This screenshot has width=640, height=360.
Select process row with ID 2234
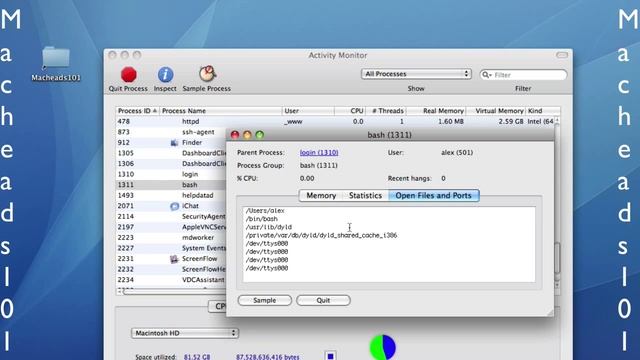(171, 280)
